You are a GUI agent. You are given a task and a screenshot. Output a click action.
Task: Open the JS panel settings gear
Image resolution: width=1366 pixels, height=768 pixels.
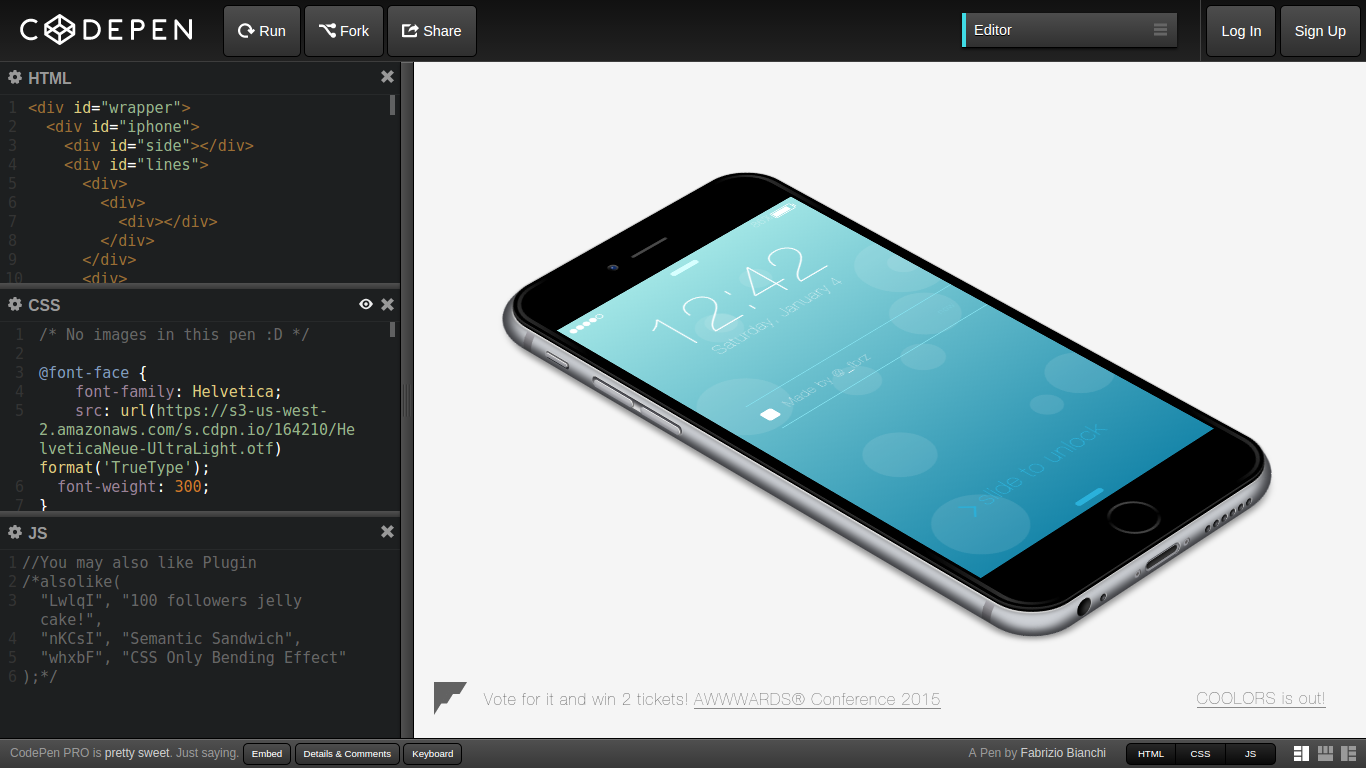14,533
